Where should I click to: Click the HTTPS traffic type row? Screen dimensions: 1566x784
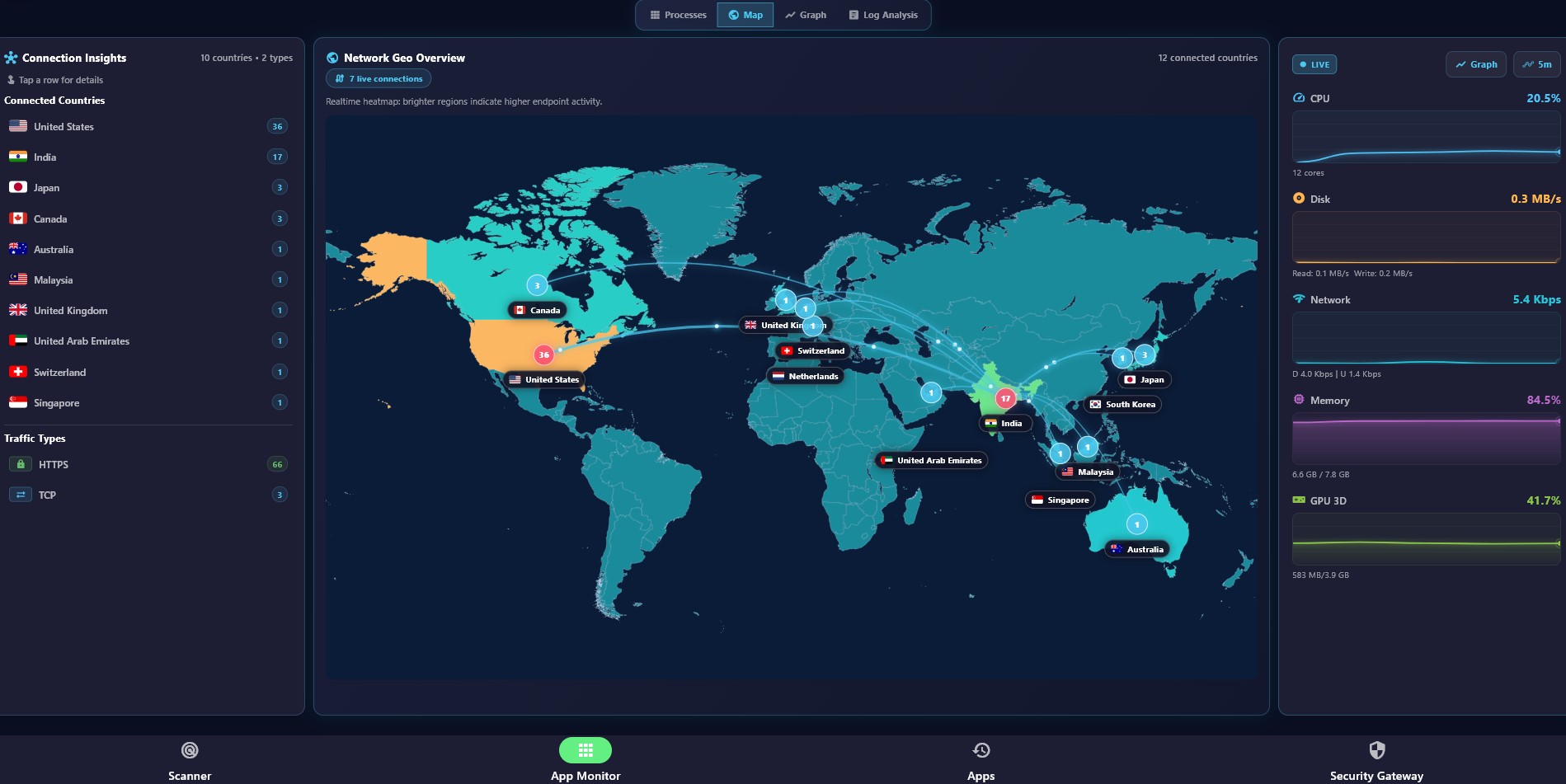[148, 464]
